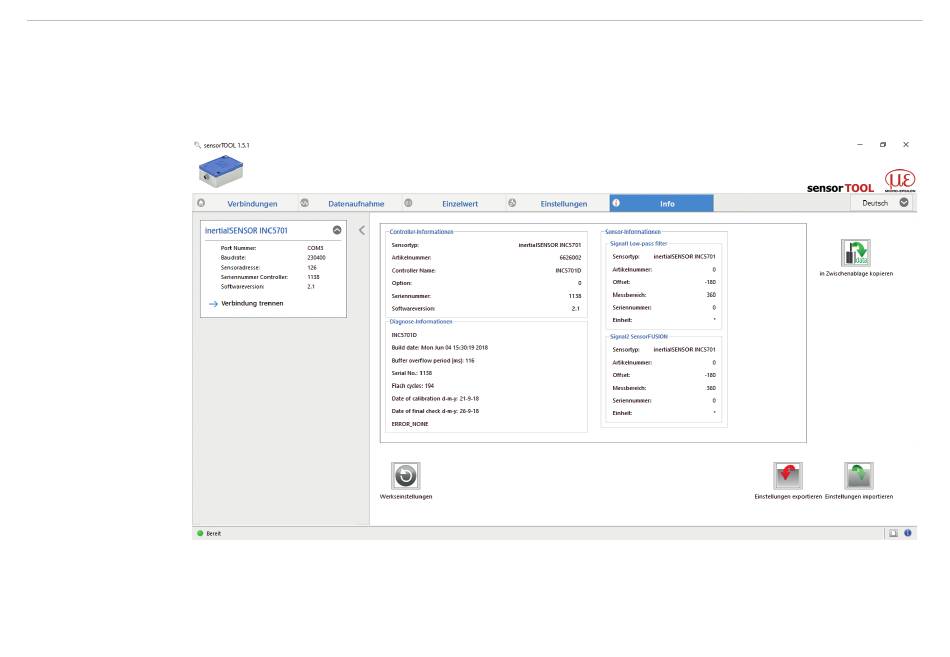Click the Date of calibration line
Viewport: 950px width, 657px height.
[x=435, y=398]
